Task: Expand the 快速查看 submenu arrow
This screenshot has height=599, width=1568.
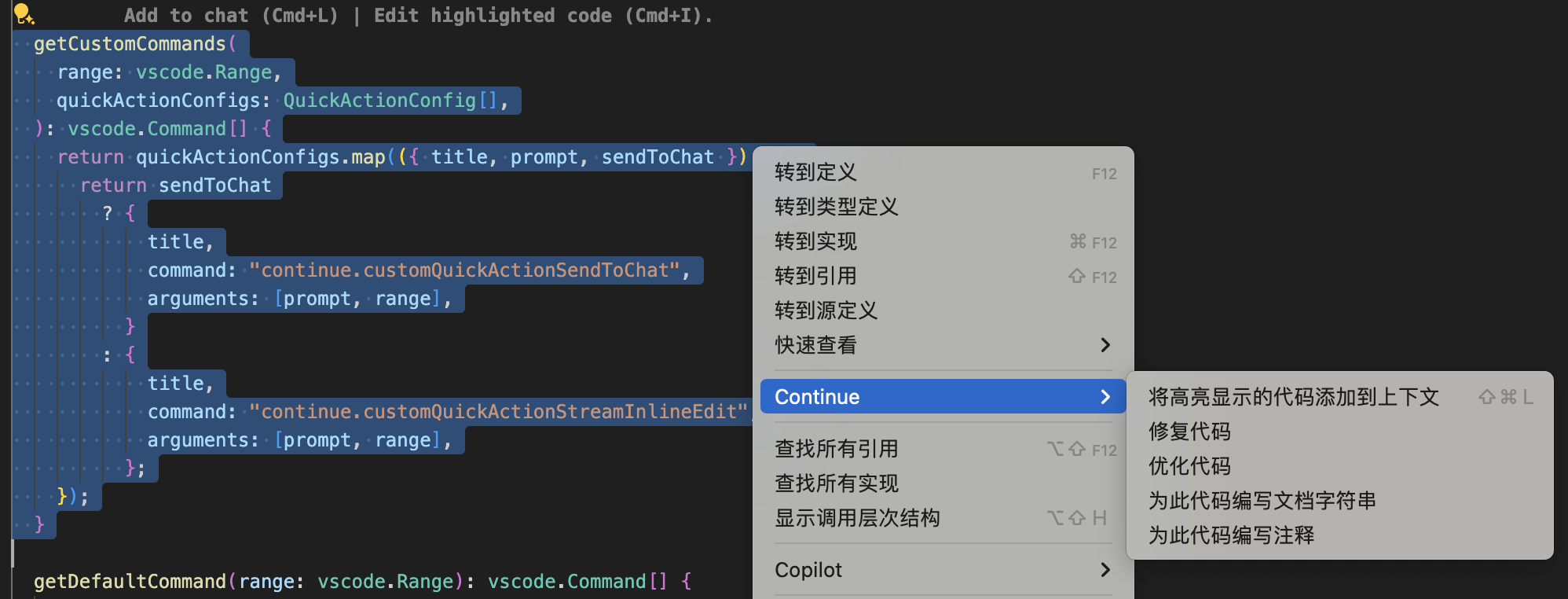Action: point(1105,345)
